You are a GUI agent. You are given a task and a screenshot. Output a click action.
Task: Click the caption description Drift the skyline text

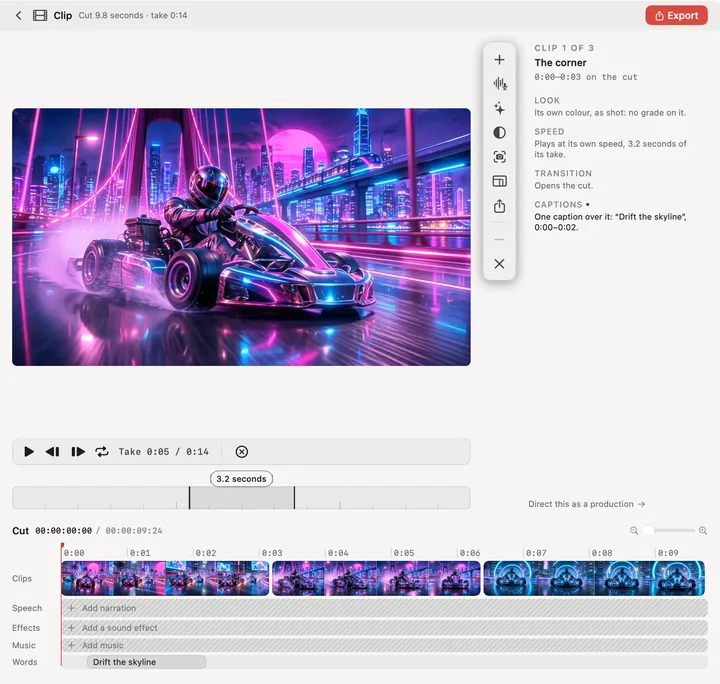pyautogui.click(x=610, y=222)
